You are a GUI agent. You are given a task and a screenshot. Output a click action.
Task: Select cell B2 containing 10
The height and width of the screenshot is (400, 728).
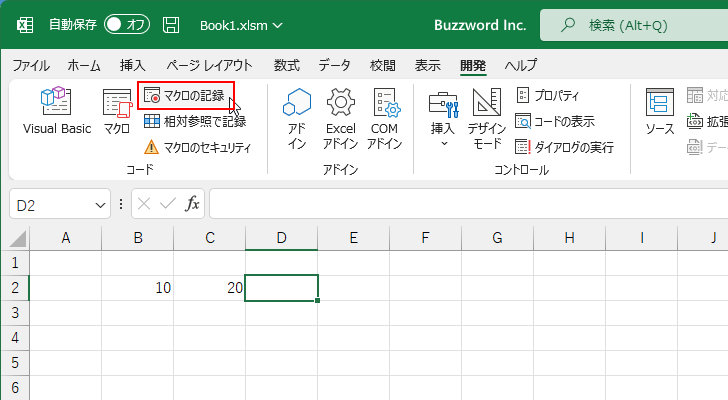138,288
